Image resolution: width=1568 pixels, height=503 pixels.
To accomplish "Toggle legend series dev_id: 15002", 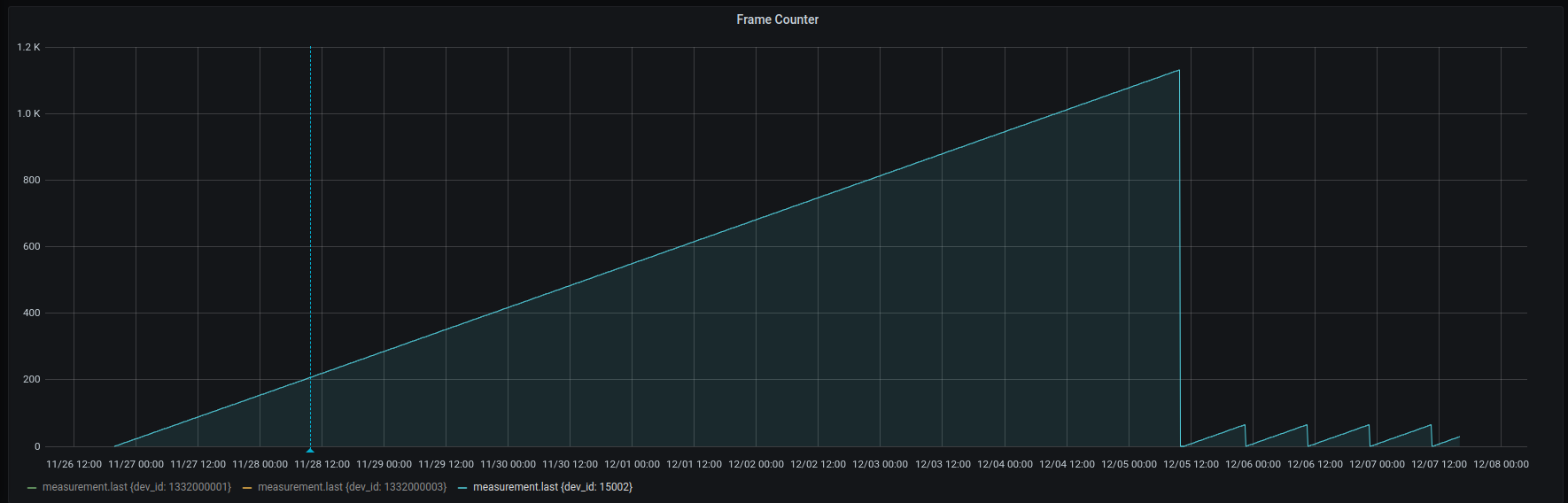I will [553, 487].
